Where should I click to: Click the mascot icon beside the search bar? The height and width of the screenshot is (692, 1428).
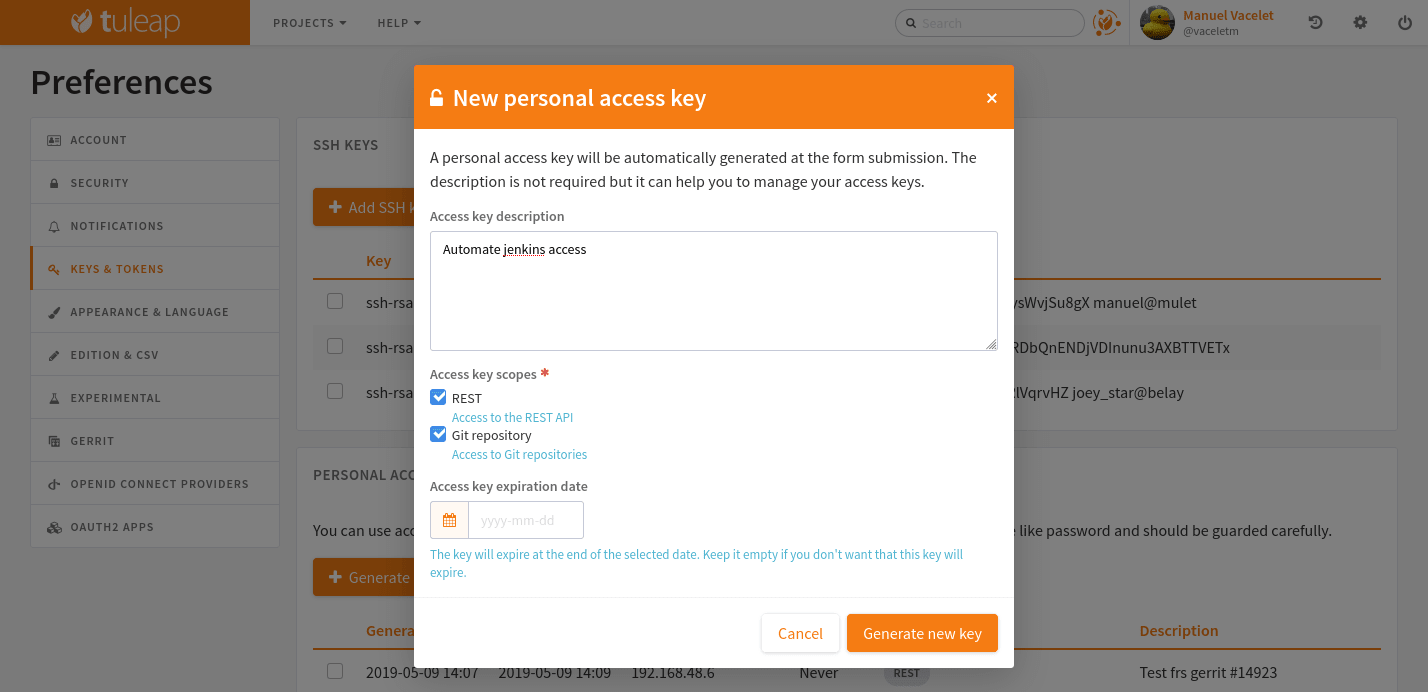1108,22
